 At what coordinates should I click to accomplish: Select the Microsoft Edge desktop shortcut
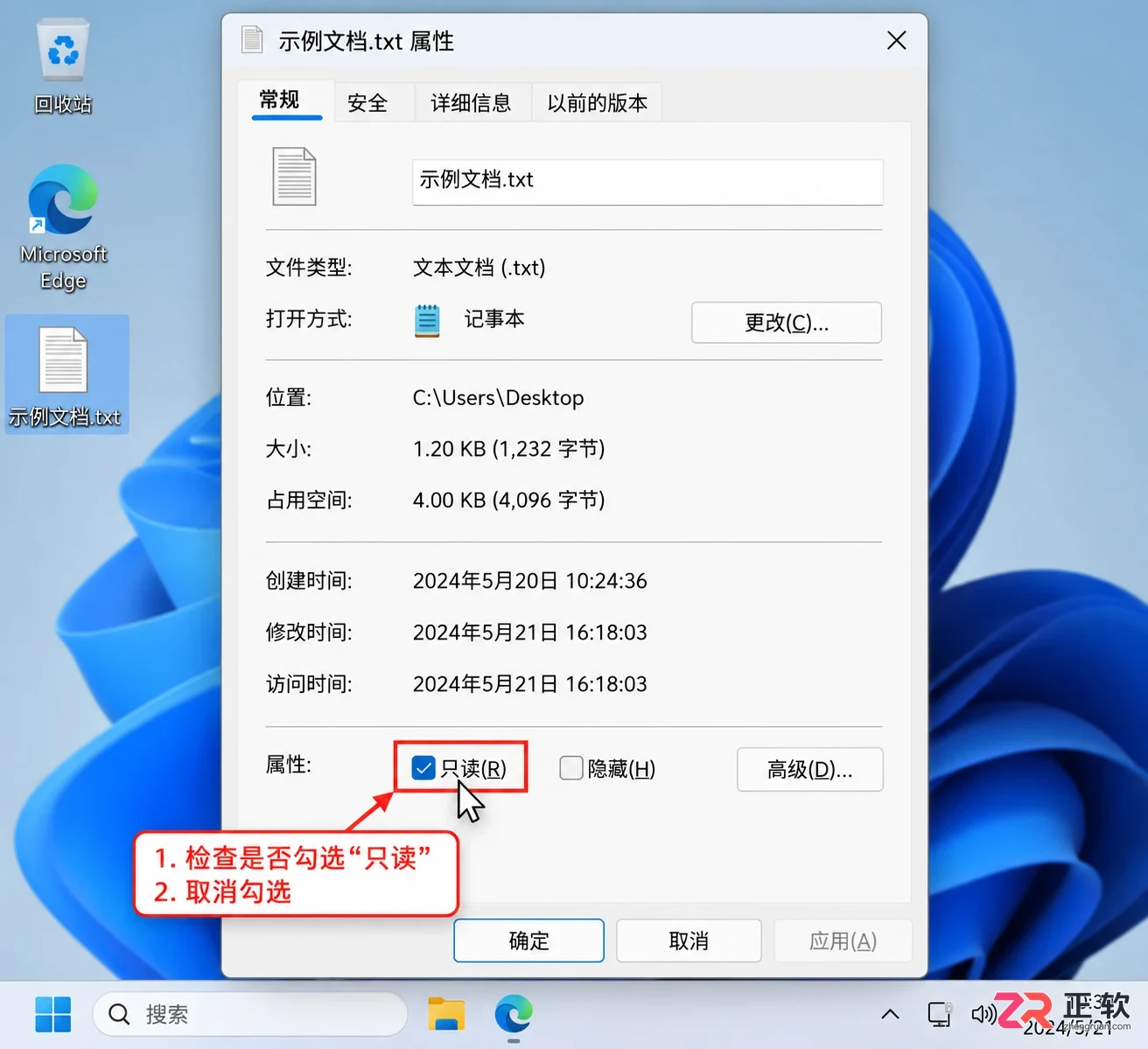[63, 227]
